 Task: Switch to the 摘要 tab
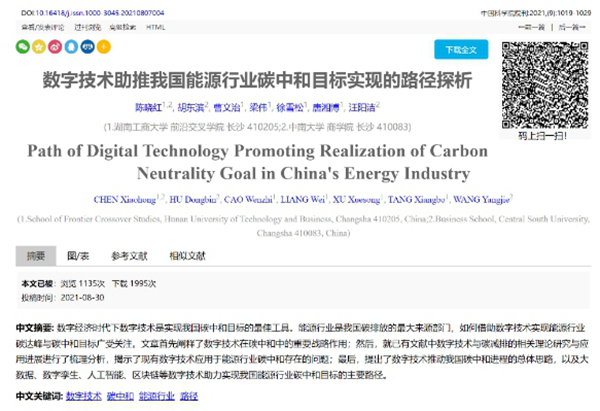tap(35, 255)
